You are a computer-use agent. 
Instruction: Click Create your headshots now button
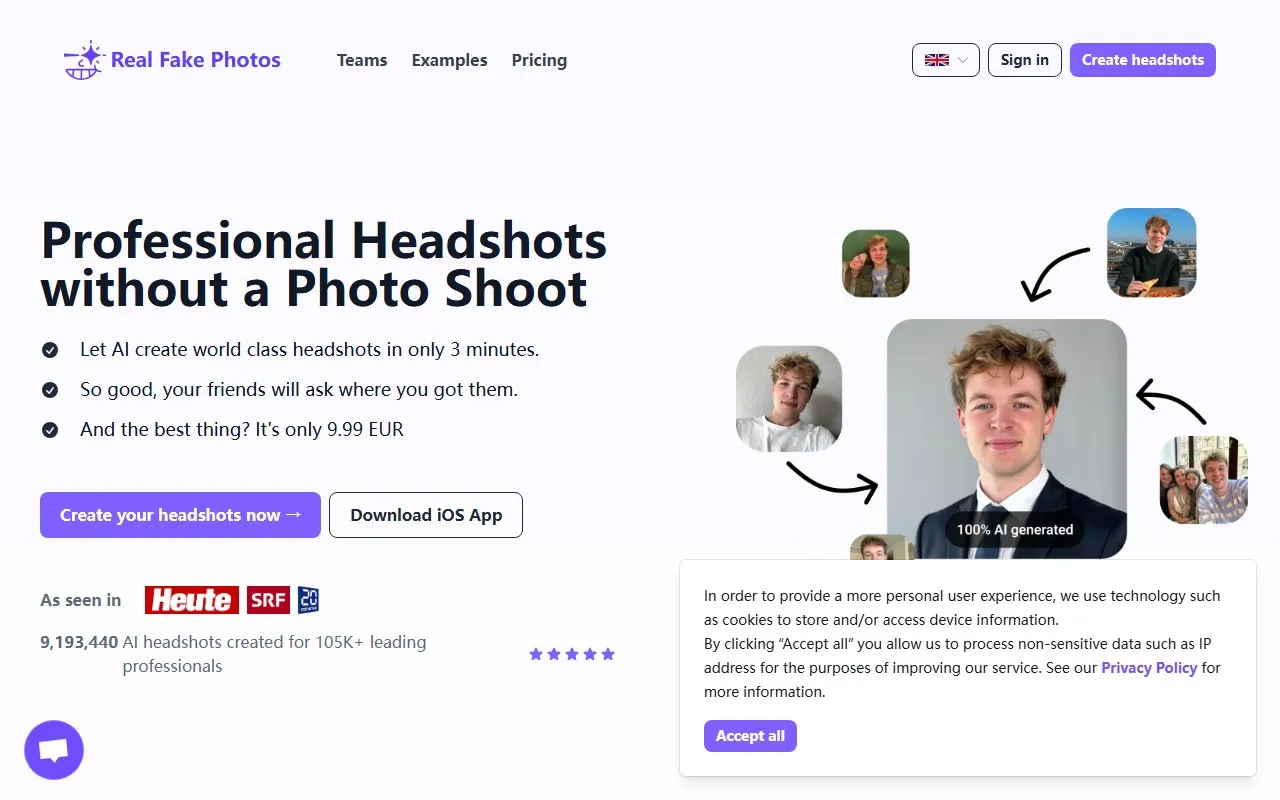pyautogui.click(x=180, y=515)
